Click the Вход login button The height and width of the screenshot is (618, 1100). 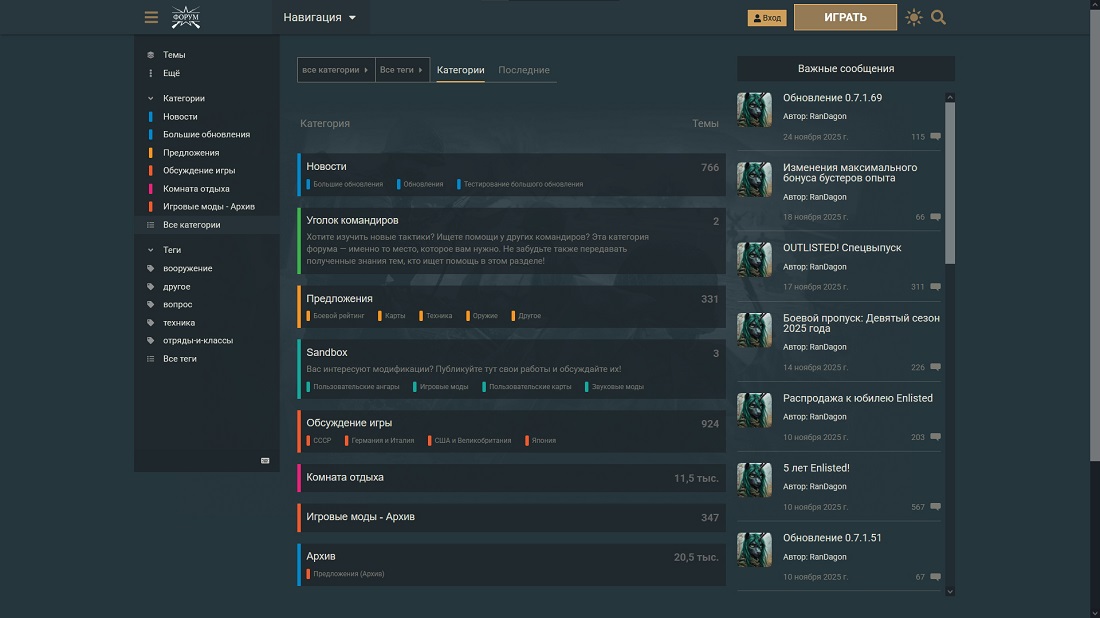click(766, 18)
